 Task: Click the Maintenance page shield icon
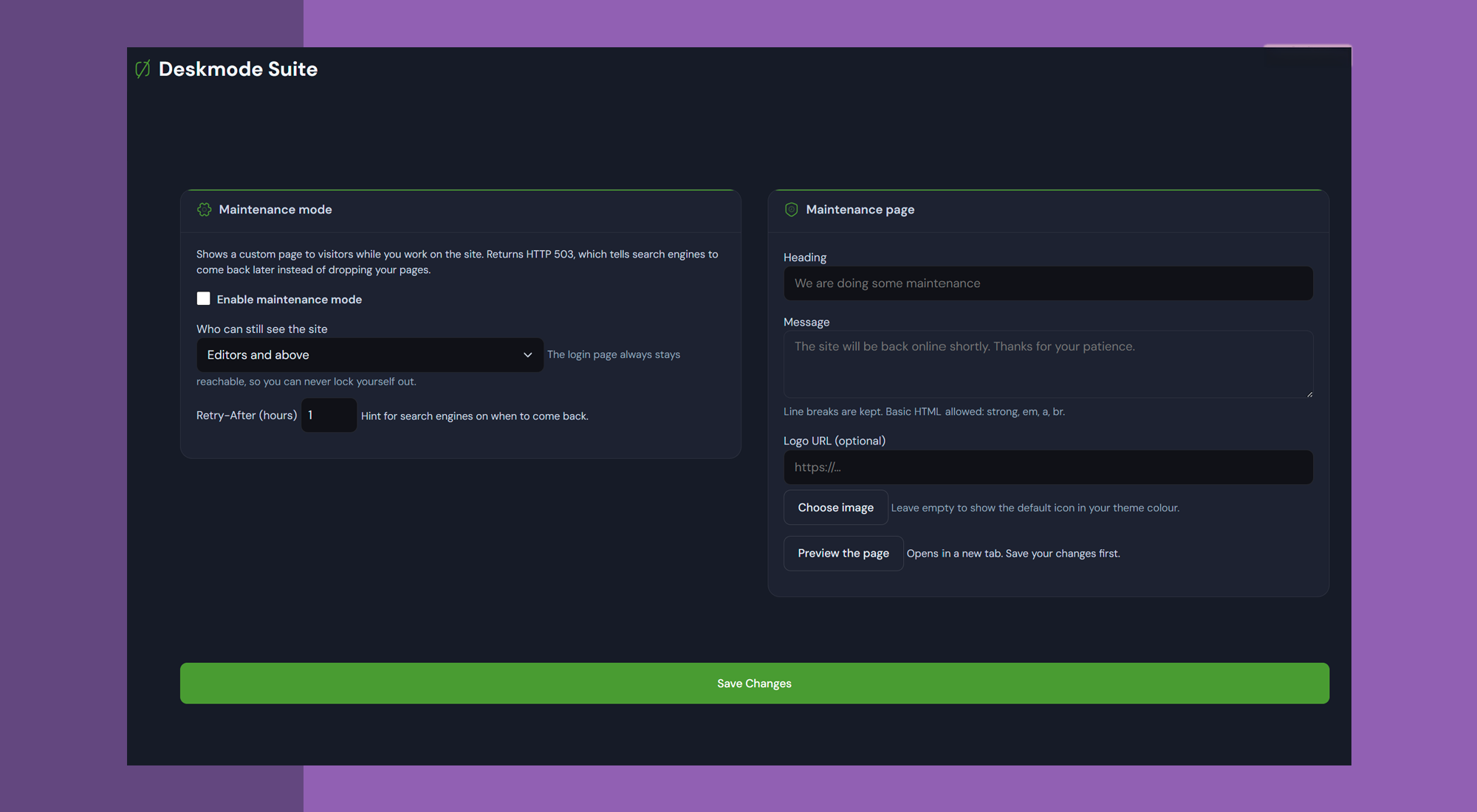(791, 210)
